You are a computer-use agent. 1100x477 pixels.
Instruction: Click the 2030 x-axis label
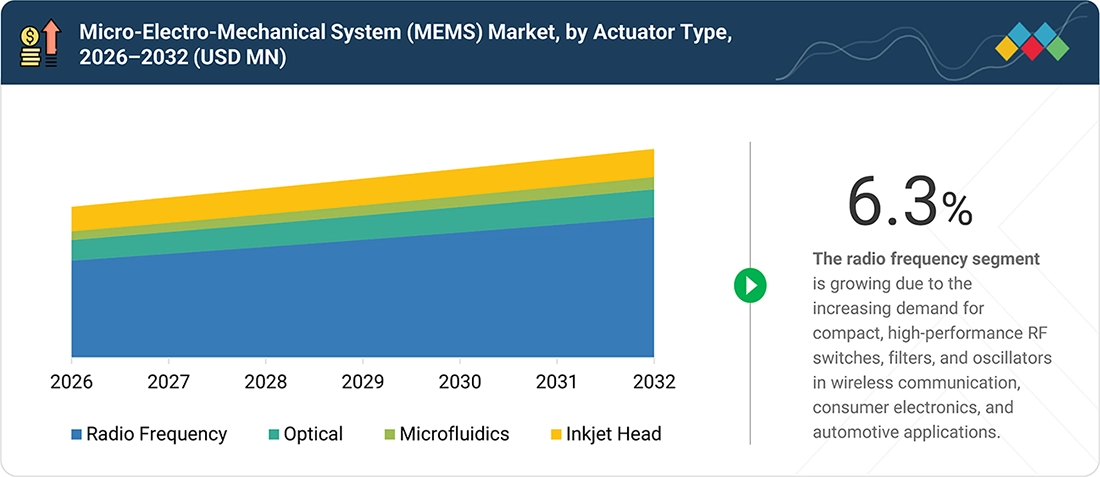coord(460,383)
